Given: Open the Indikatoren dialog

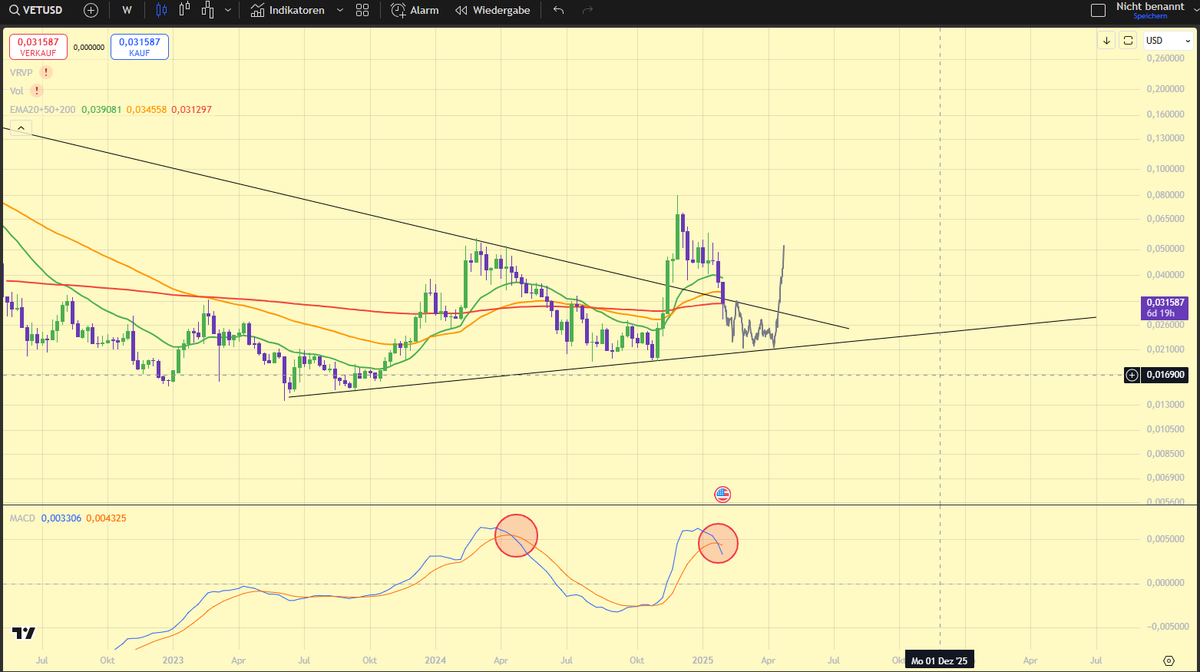Looking at the screenshot, I should (288, 10).
